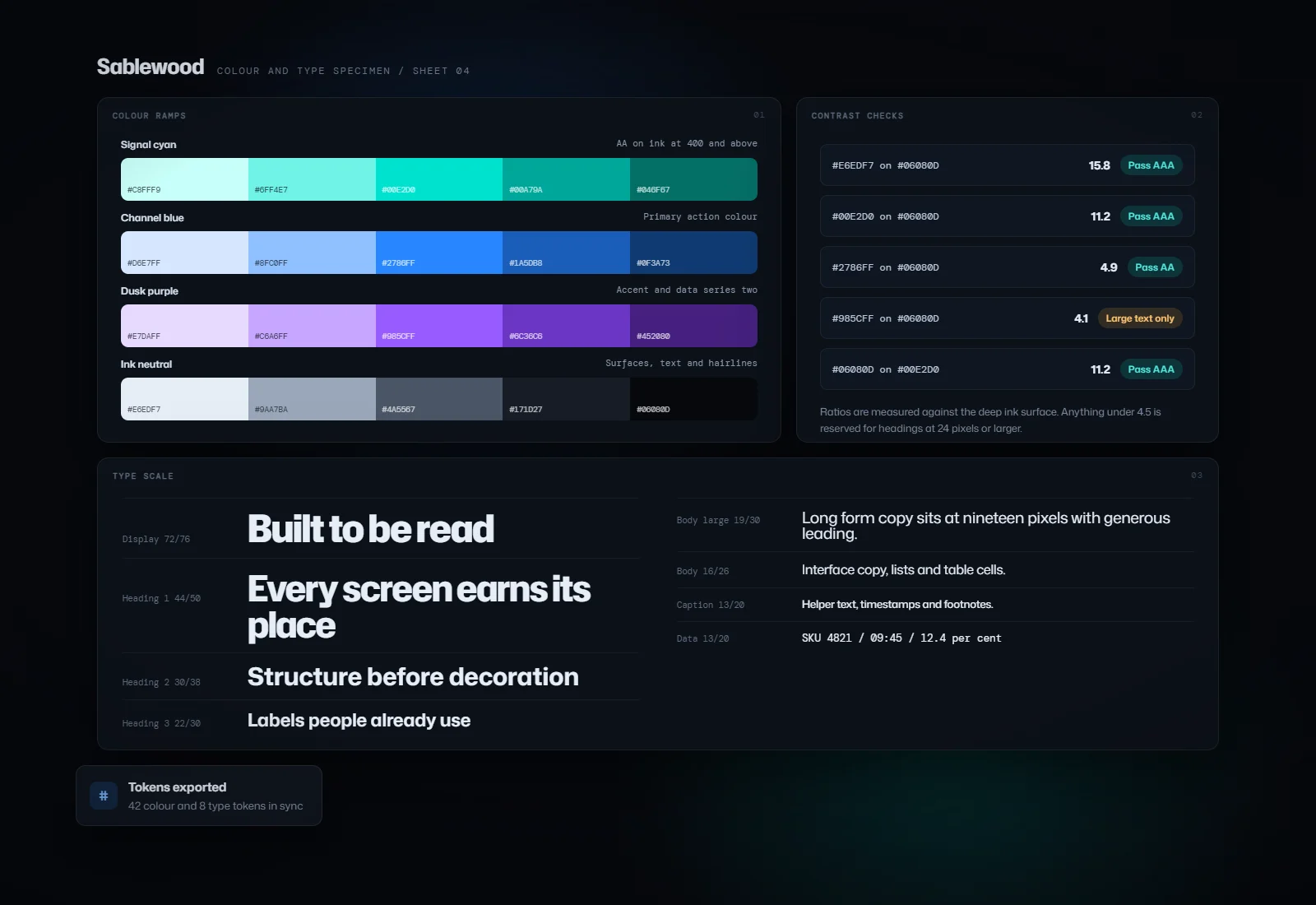Select the #06080D ink swatch
Image resolution: width=1316 pixels, height=905 pixels.
(694, 399)
